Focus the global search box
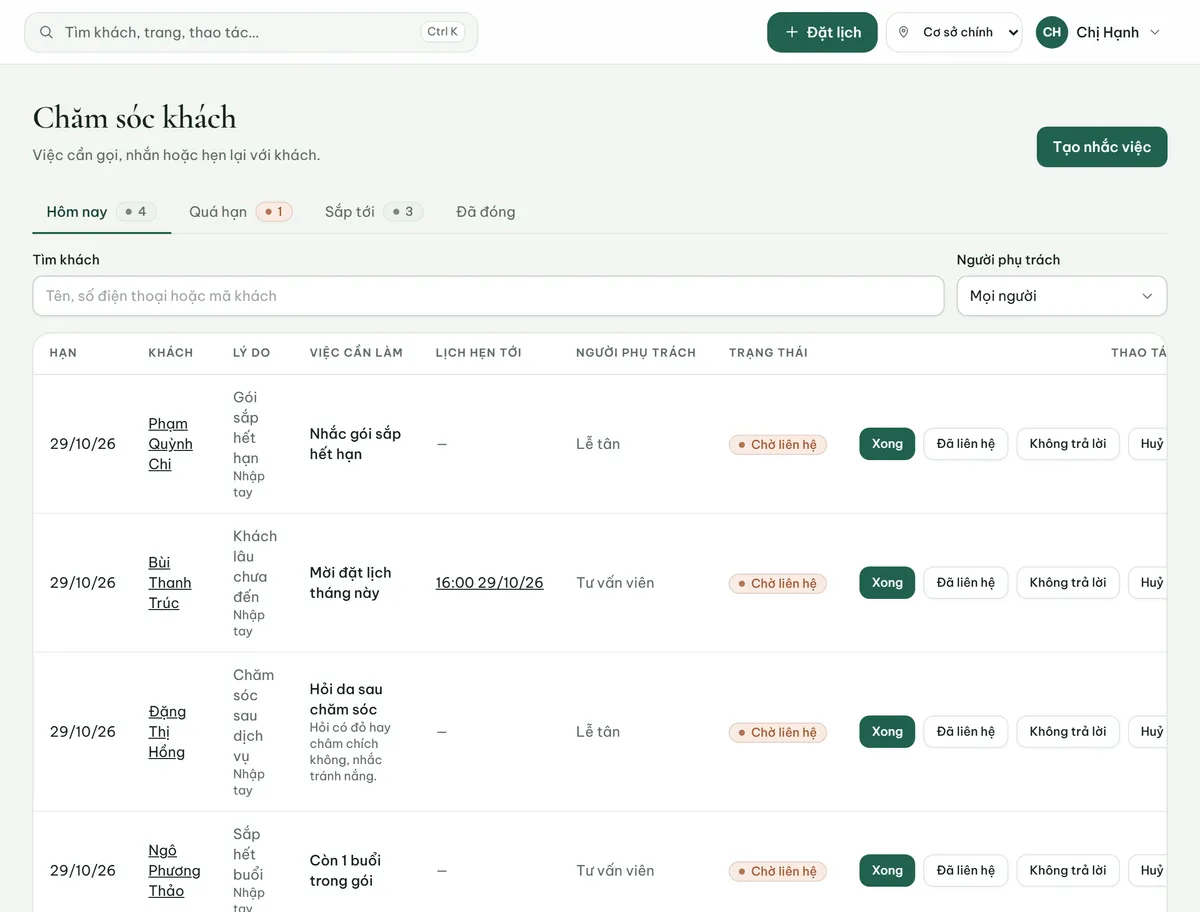The width and height of the screenshot is (1200, 912). pos(251,32)
